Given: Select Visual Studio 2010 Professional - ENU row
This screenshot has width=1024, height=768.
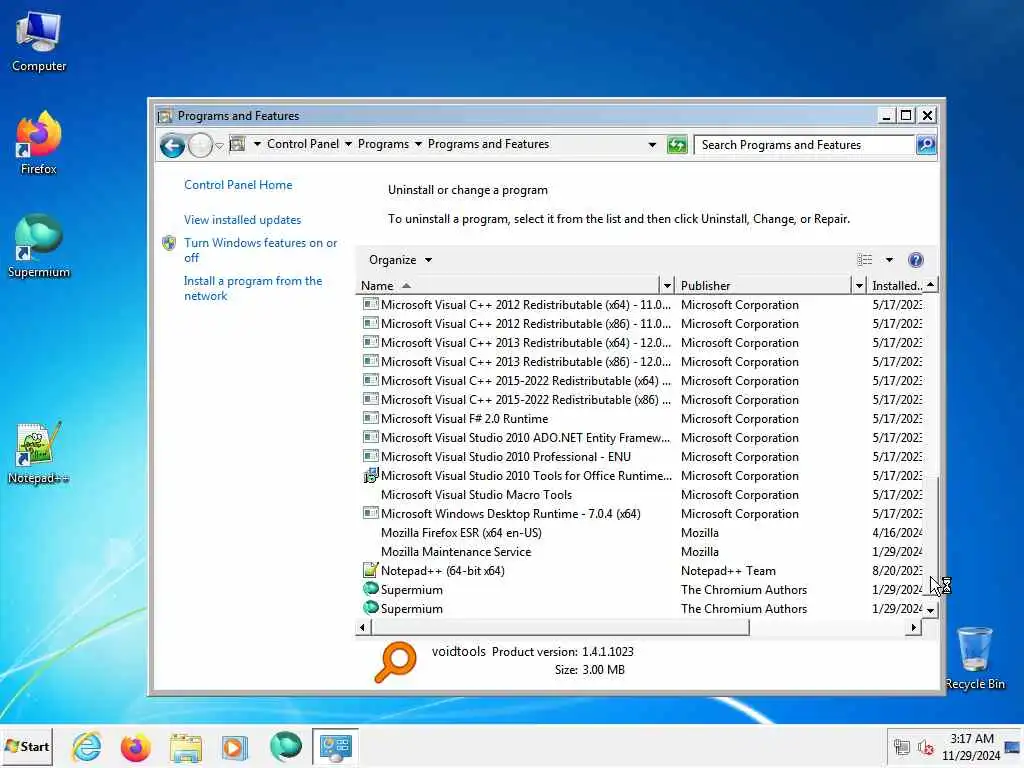Looking at the screenshot, I should (x=640, y=456).
